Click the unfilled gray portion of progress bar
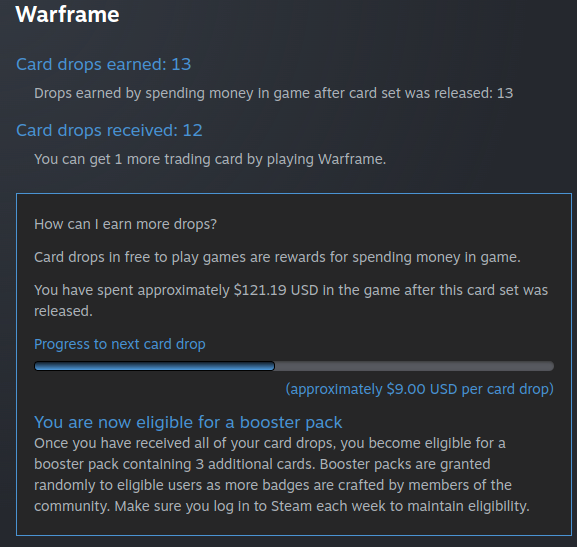The image size is (577, 547). [x=414, y=366]
